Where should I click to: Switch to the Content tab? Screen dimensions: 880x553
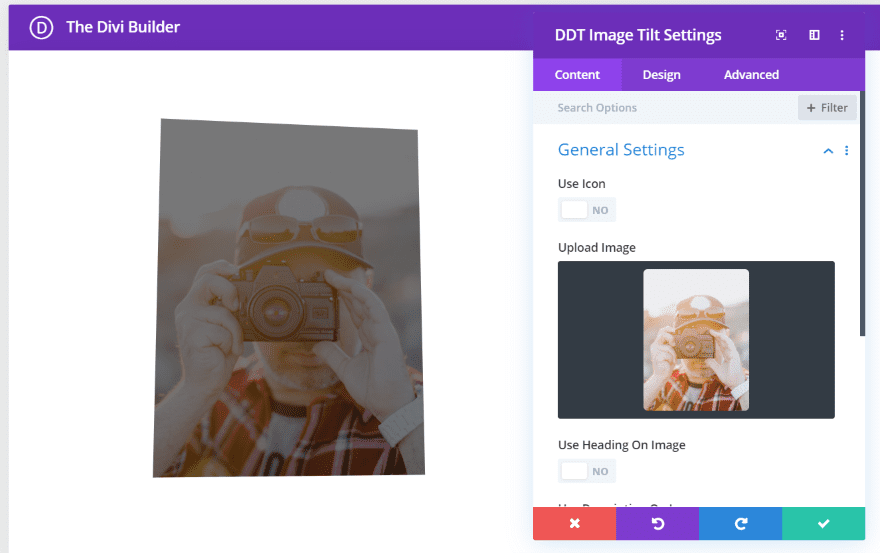[x=577, y=75]
